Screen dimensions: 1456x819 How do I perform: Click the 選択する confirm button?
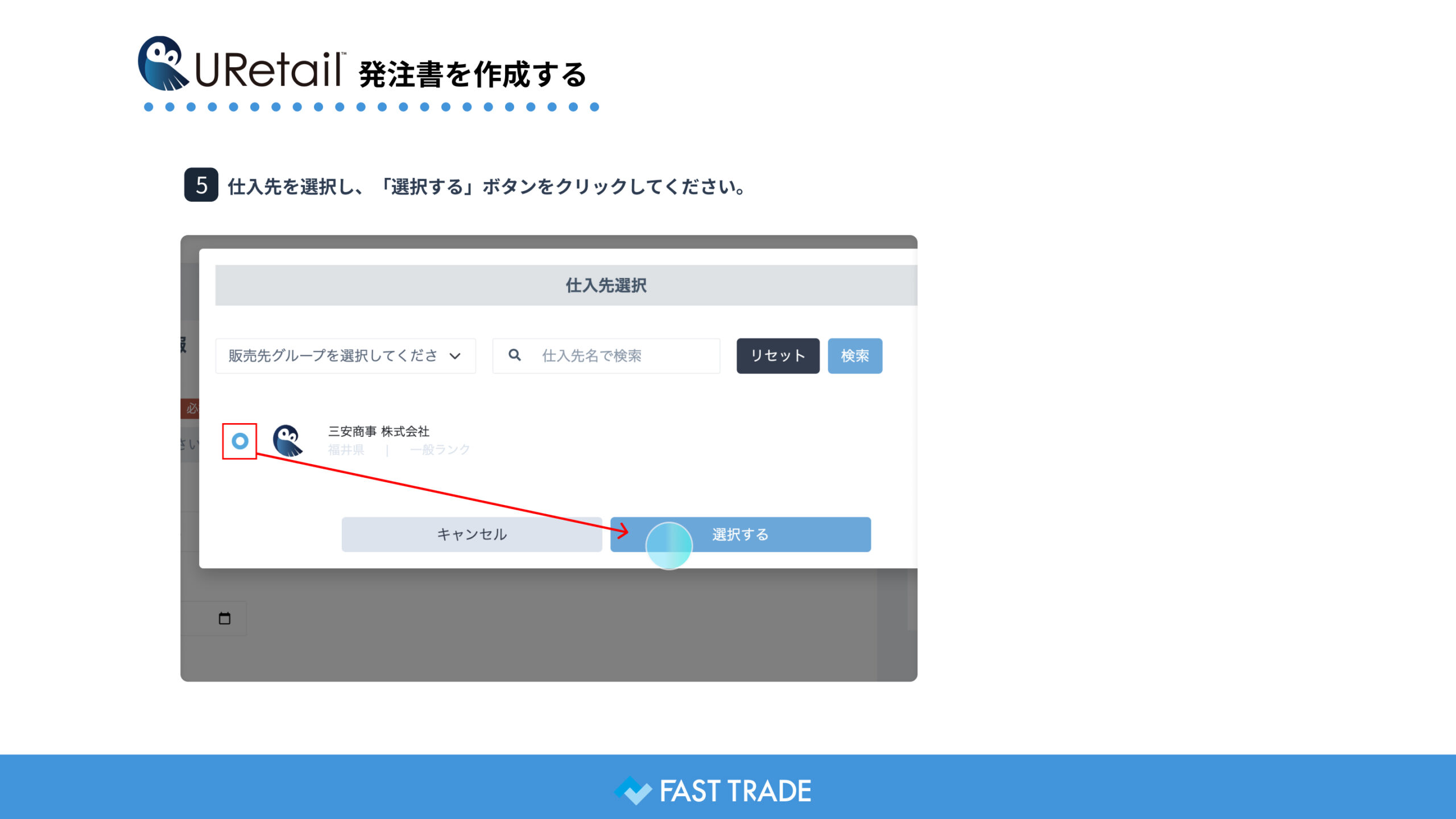click(x=740, y=534)
